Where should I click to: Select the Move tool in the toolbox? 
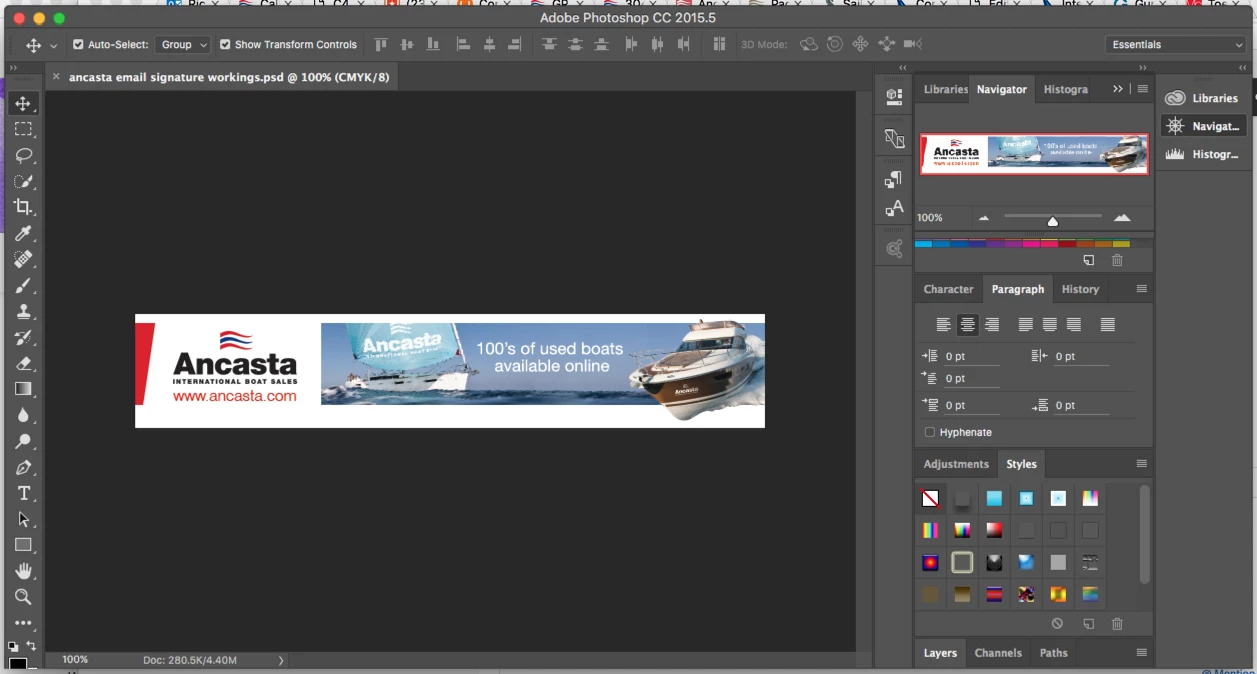click(x=23, y=104)
